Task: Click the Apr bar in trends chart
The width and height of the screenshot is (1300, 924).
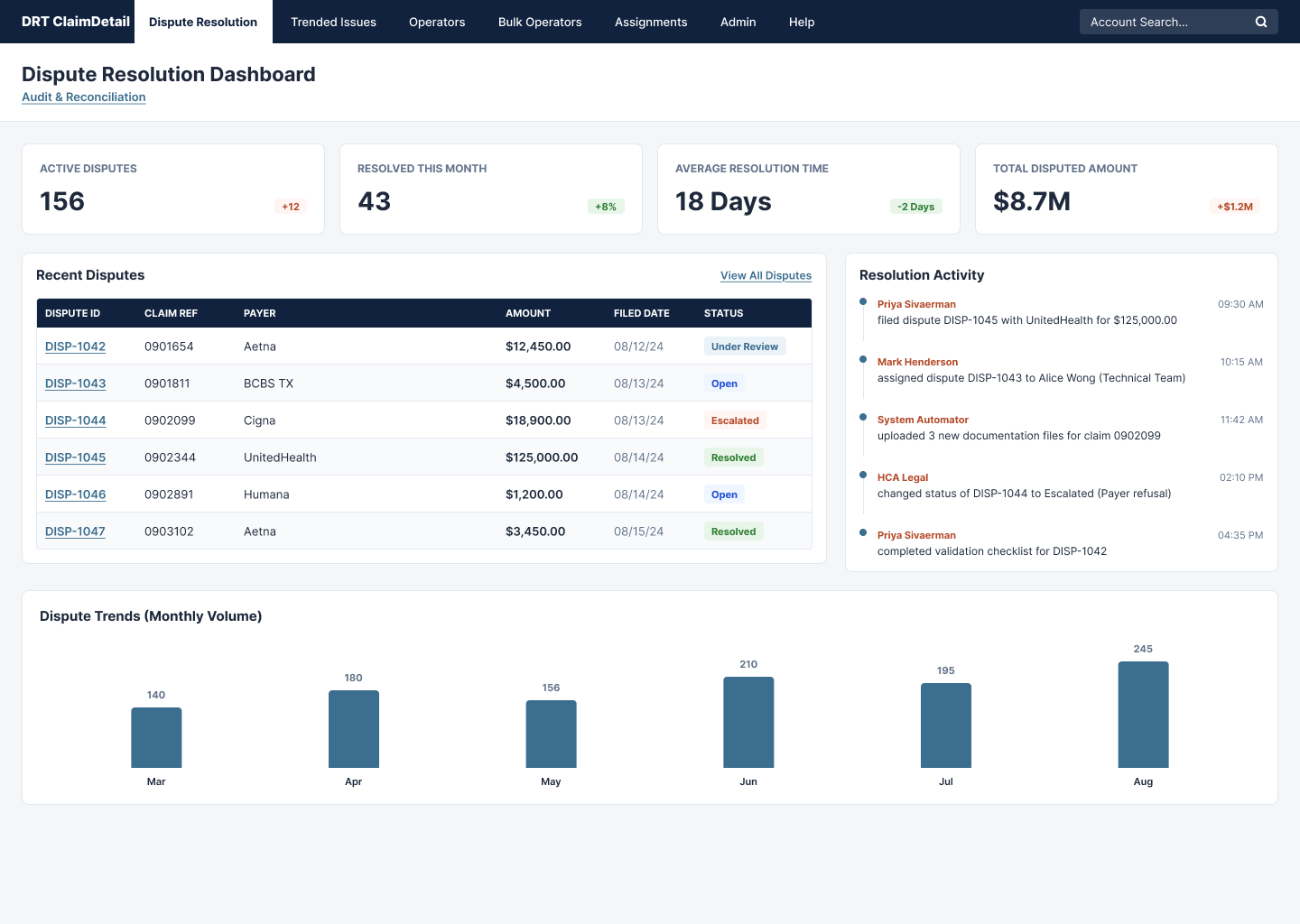Action: pyautogui.click(x=354, y=729)
